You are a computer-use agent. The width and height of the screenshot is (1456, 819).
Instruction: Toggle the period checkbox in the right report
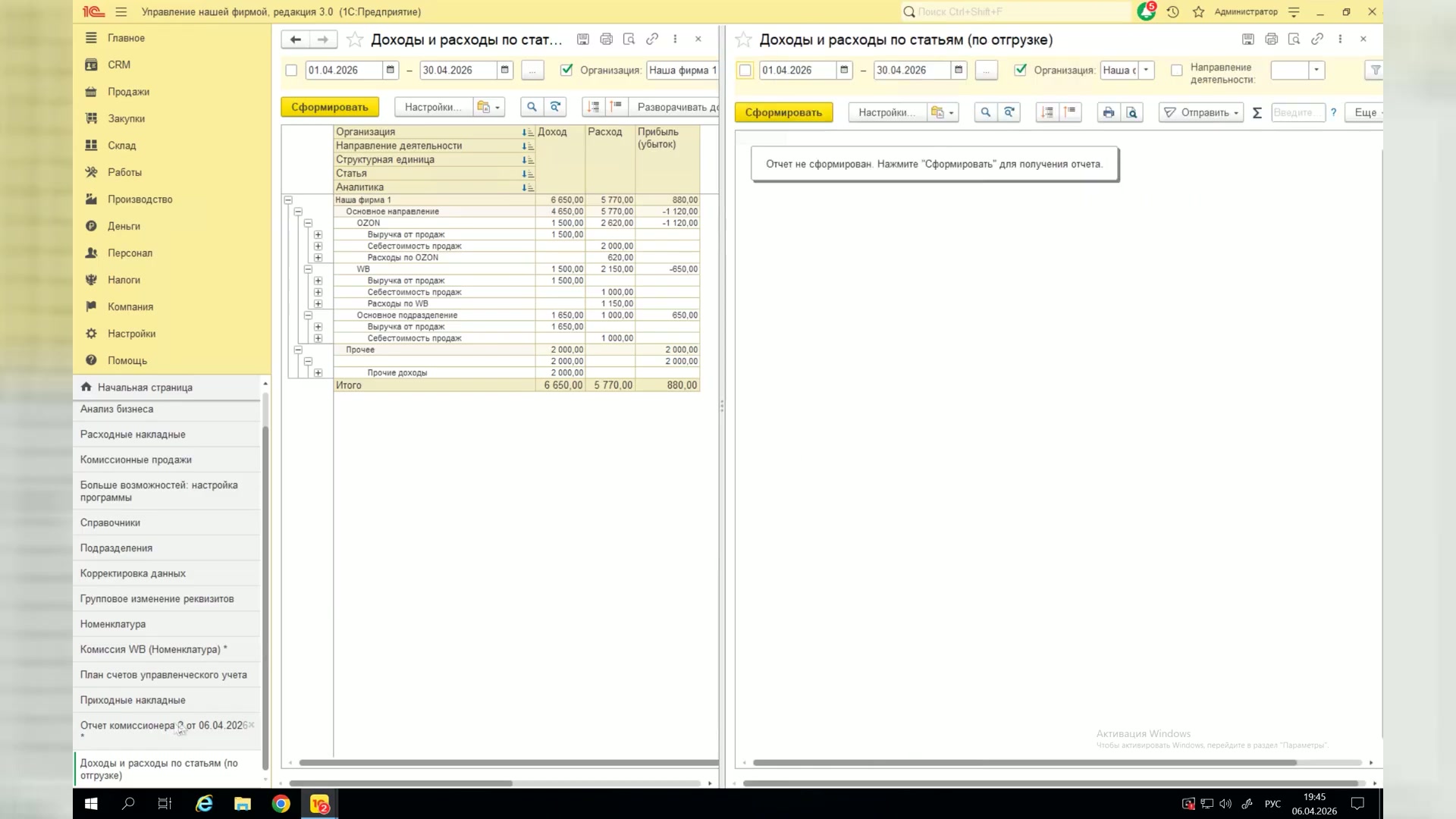(745, 71)
